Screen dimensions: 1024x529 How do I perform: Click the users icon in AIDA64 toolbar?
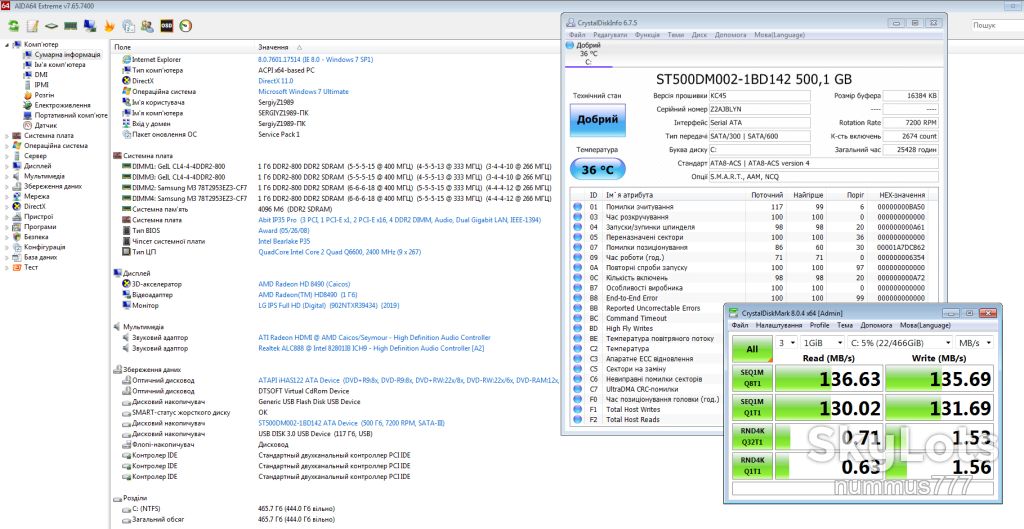(x=148, y=26)
